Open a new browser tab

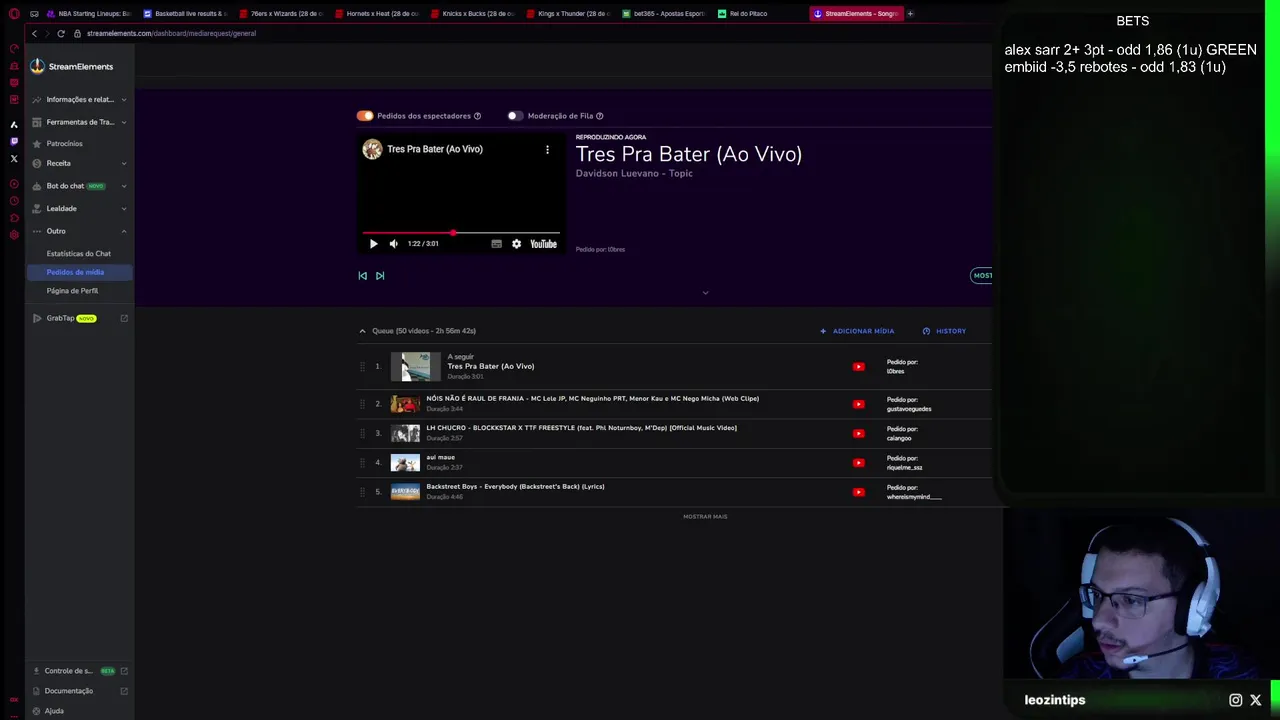click(910, 14)
